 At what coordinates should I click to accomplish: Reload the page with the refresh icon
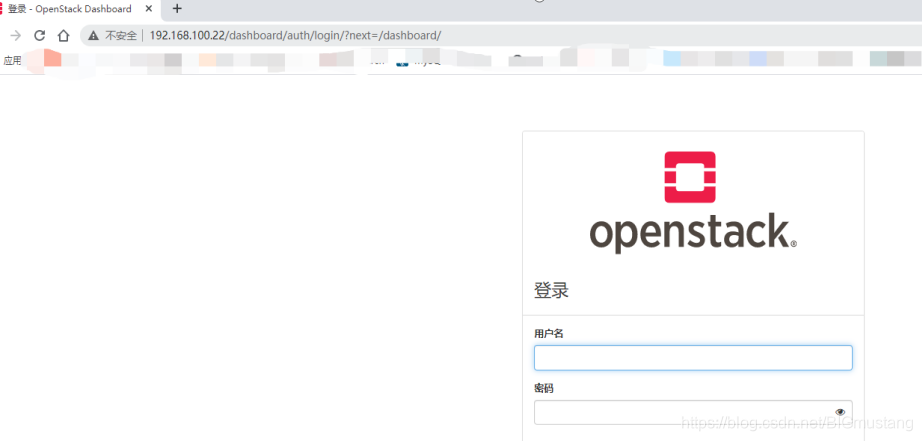tap(39, 35)
